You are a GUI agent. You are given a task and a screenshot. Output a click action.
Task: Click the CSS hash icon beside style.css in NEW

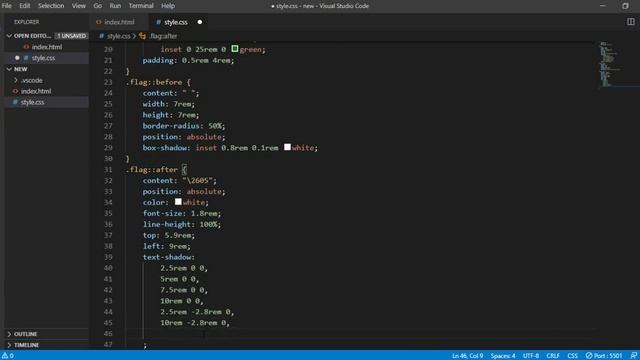pyautogui.click(x=16, y=102)
